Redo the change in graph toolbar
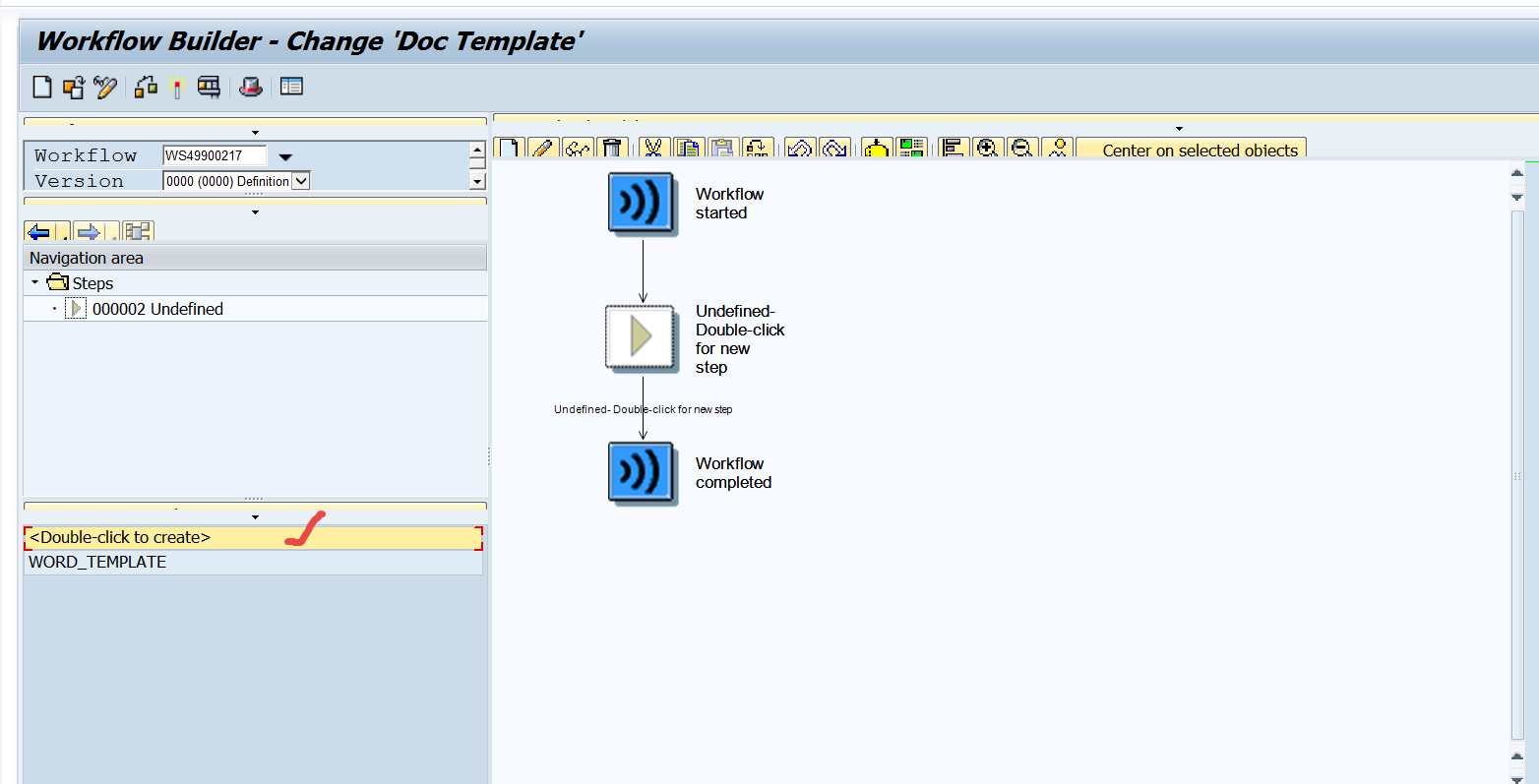This screenshot has width=1539, height=784. (x=834, y=149)
